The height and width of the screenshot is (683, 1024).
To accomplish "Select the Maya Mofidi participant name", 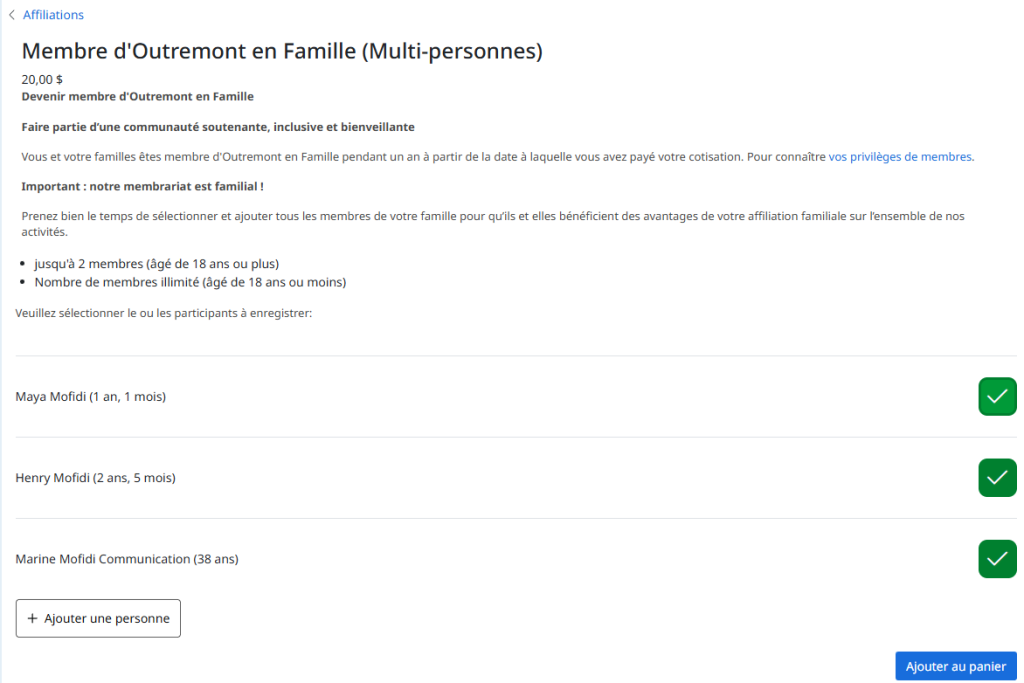I will pyautogui.click(x=91, y=397).
